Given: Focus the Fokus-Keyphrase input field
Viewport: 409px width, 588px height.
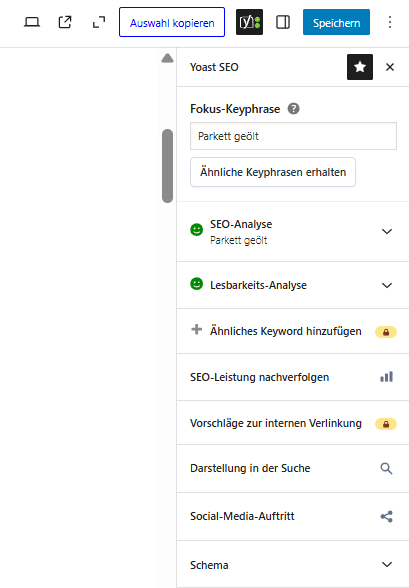Looking at the screenshot, I should [294, 136].
